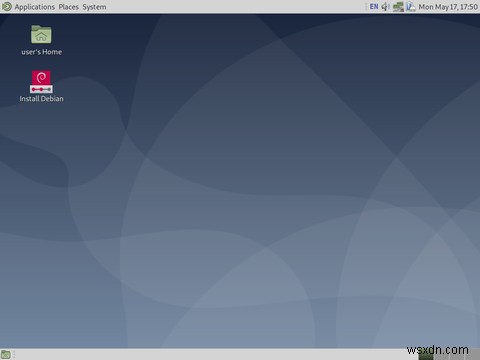Click the network connection tray icon

click(x=398, y=7)
